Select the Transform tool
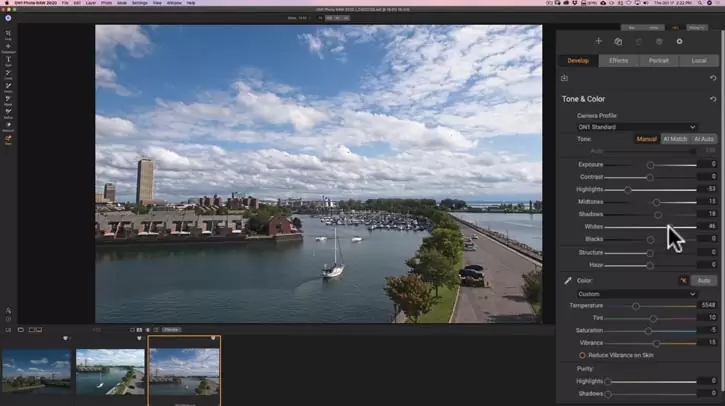Image resolution: width=725 pixels, height=406 pixels. tap(8, 47)
